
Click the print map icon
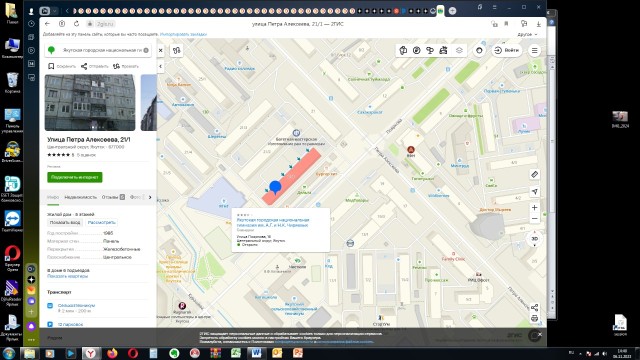(x=534, y=318)
